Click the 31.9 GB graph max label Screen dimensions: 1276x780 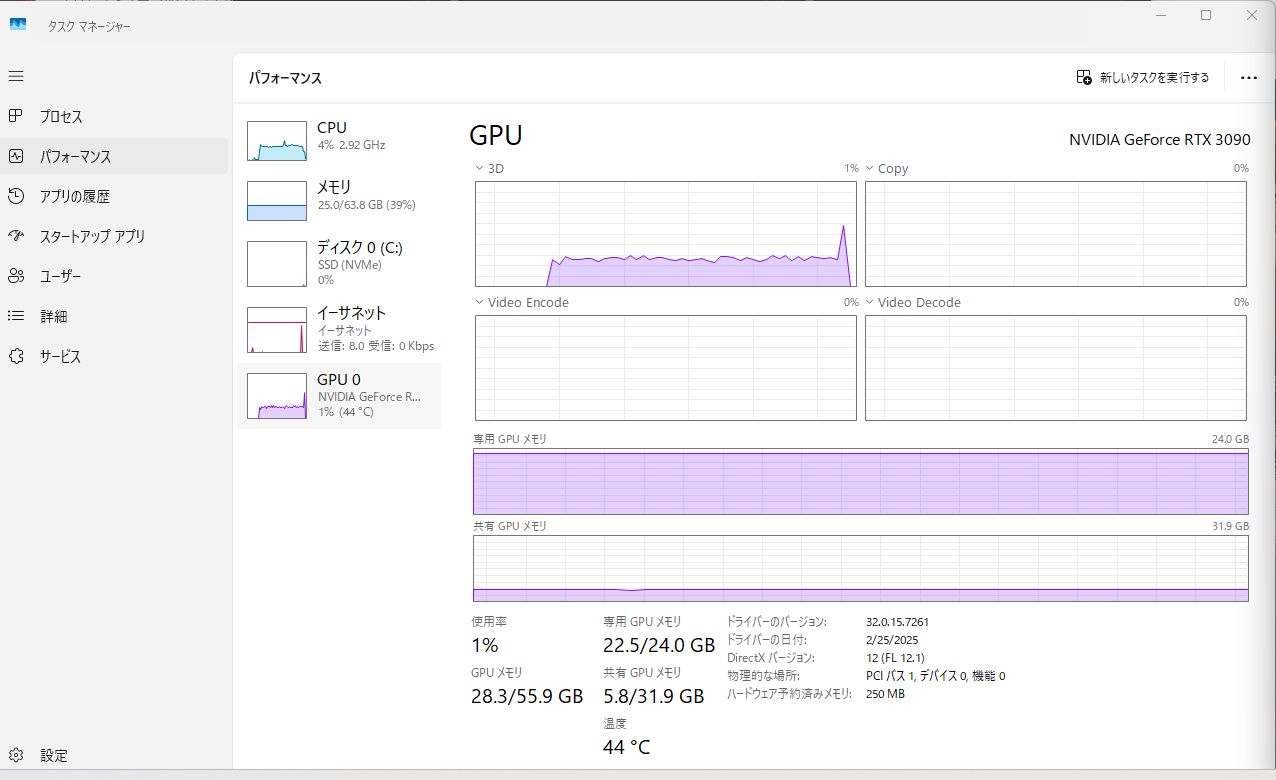1229,526
